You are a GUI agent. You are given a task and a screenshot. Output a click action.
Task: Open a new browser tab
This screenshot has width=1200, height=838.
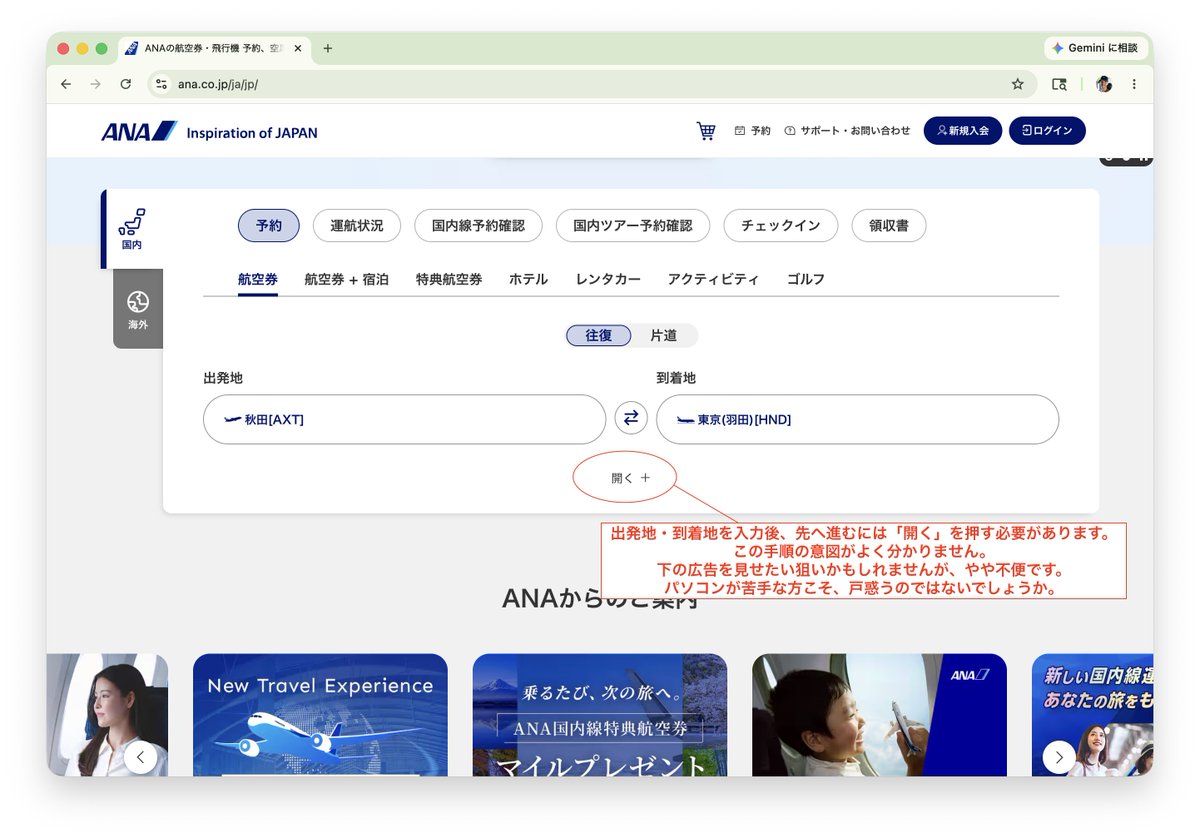point(327,48)
